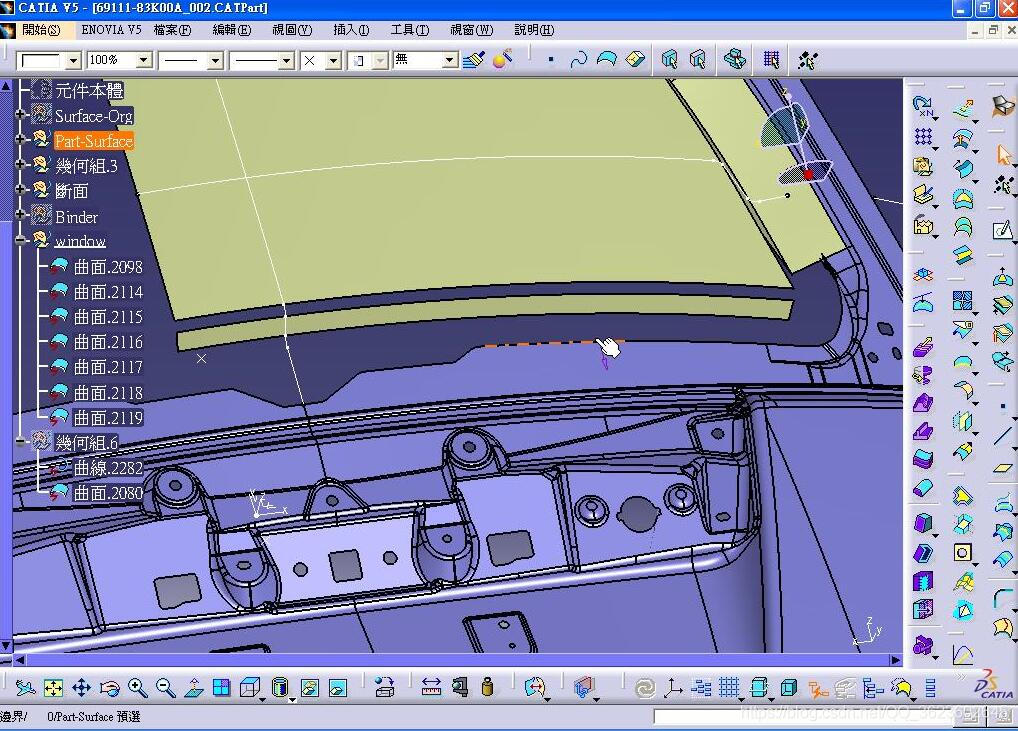Open the 開始(S) menu

[x=40, y=30]
